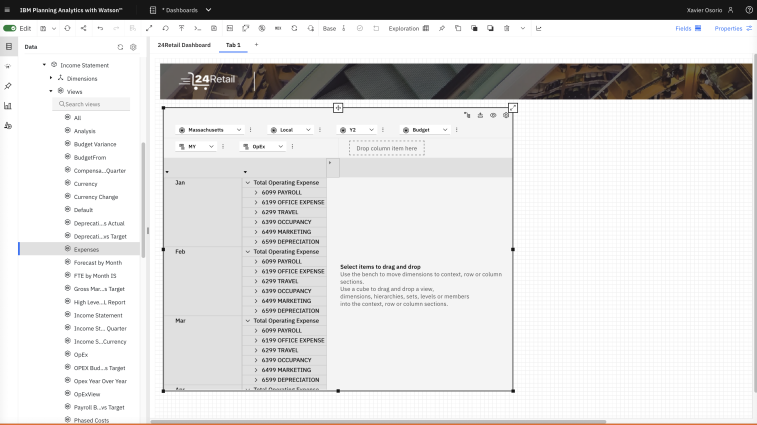Refresh the Data tree panel
The height and width of the screenshot is (425, 757).
click(x=120, y=47)
